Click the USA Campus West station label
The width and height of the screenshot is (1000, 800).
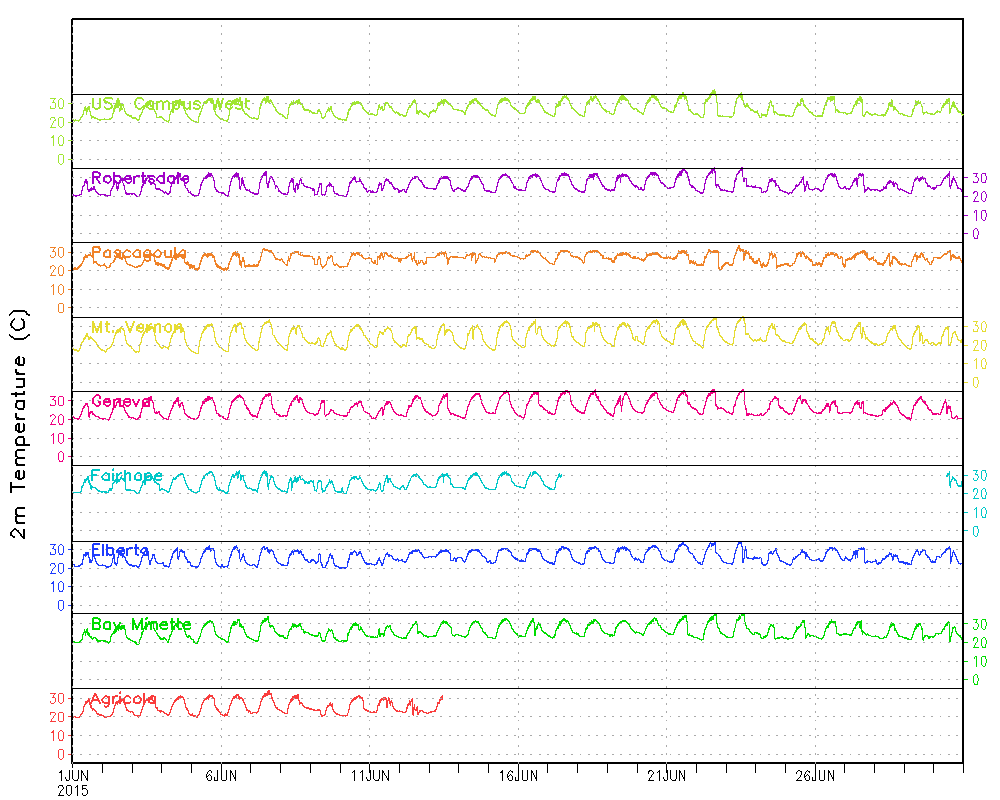click(170, 104)
